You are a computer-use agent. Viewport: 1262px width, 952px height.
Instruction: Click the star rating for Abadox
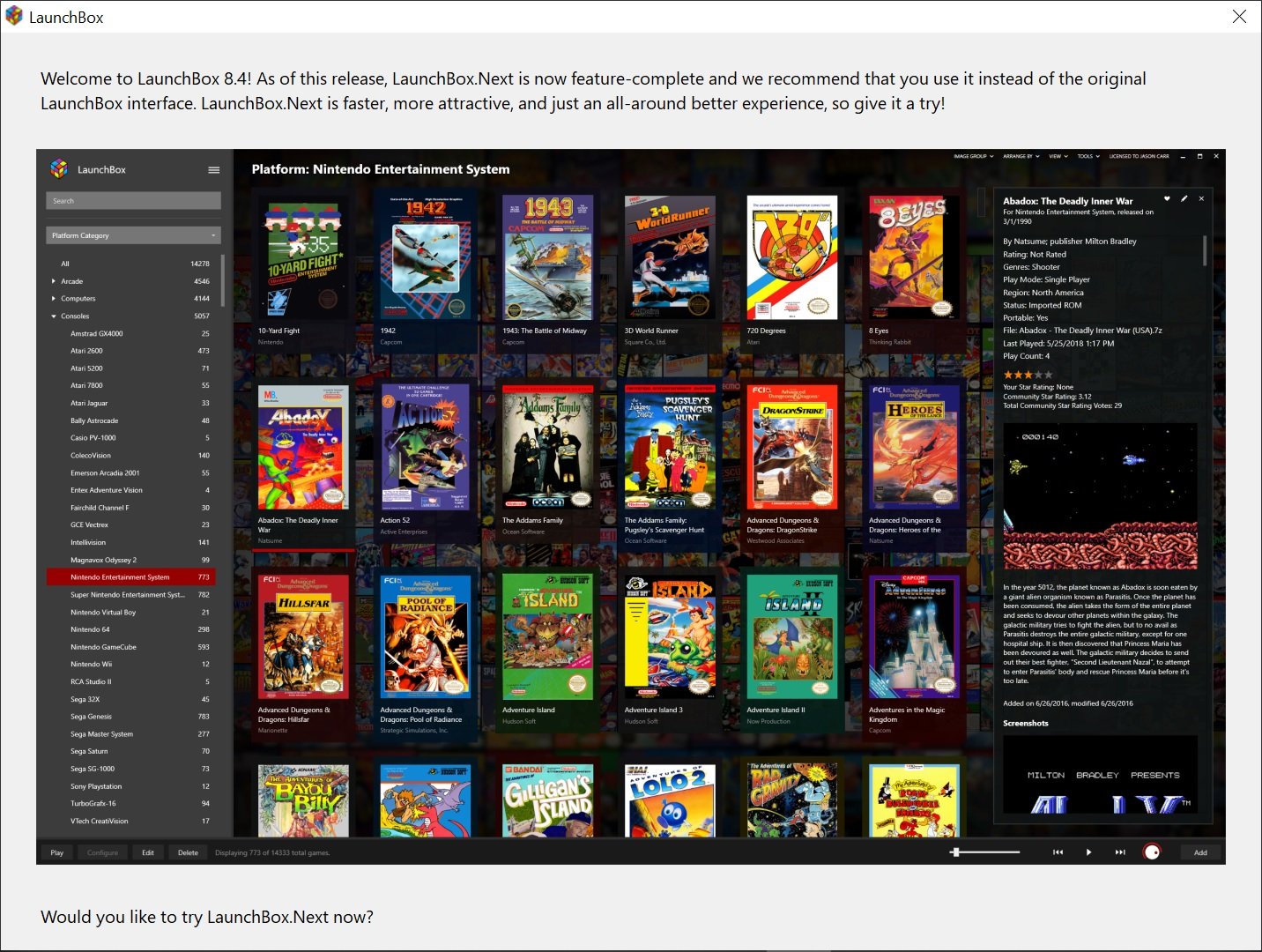tap(1028, 375)
